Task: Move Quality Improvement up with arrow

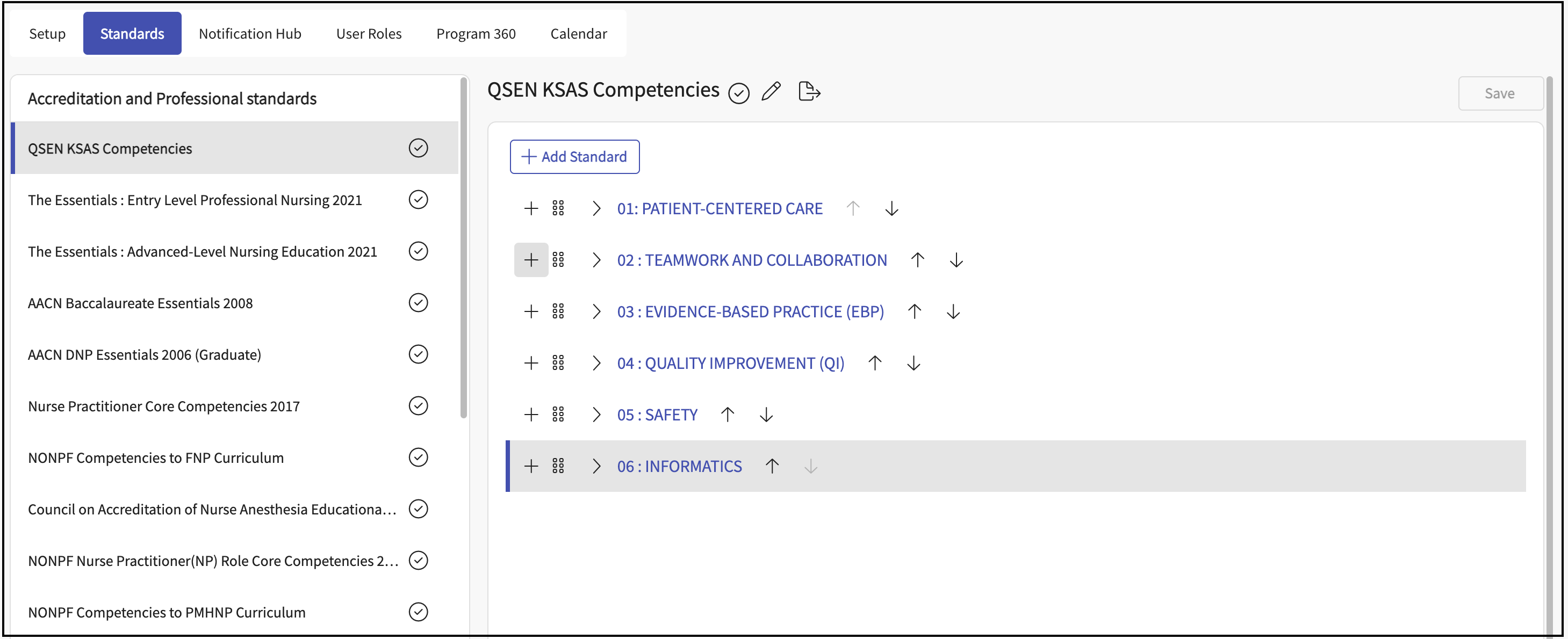Action: point(875,363)
